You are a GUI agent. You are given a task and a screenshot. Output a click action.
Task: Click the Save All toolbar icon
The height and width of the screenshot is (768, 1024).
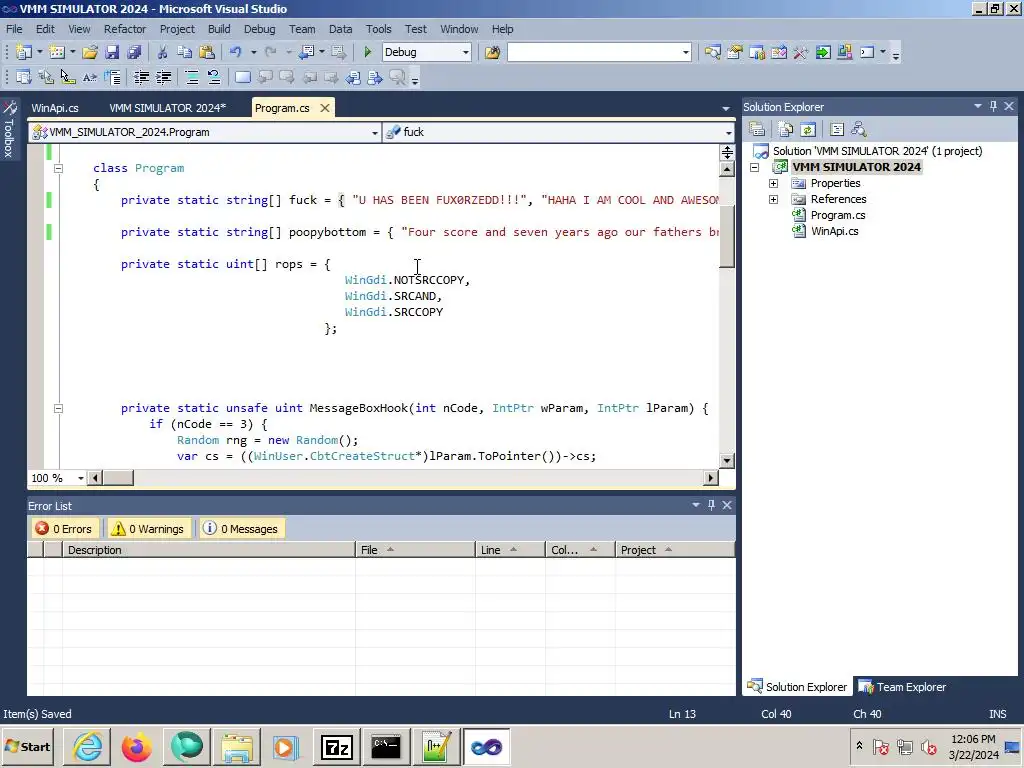pyautogui.click(x=135, y=52)
